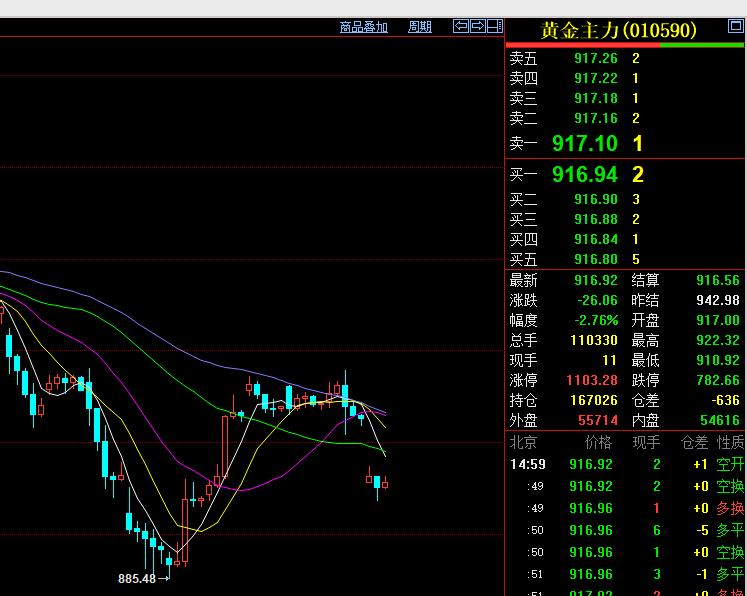Select the 卖四 price 917.22
Screen dimensions: 747x596
(x=596, y=78)
